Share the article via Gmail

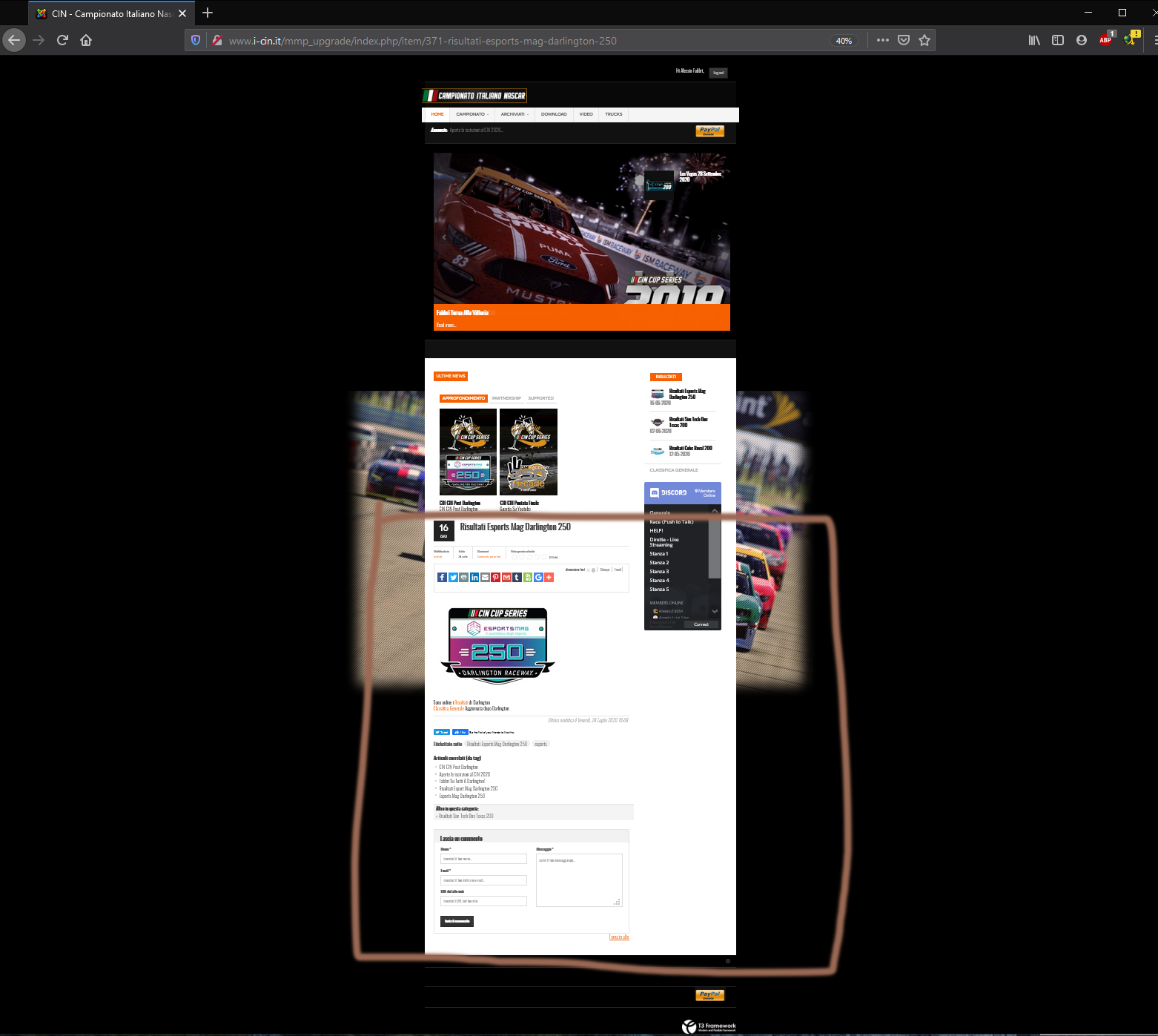click(506, 578)
